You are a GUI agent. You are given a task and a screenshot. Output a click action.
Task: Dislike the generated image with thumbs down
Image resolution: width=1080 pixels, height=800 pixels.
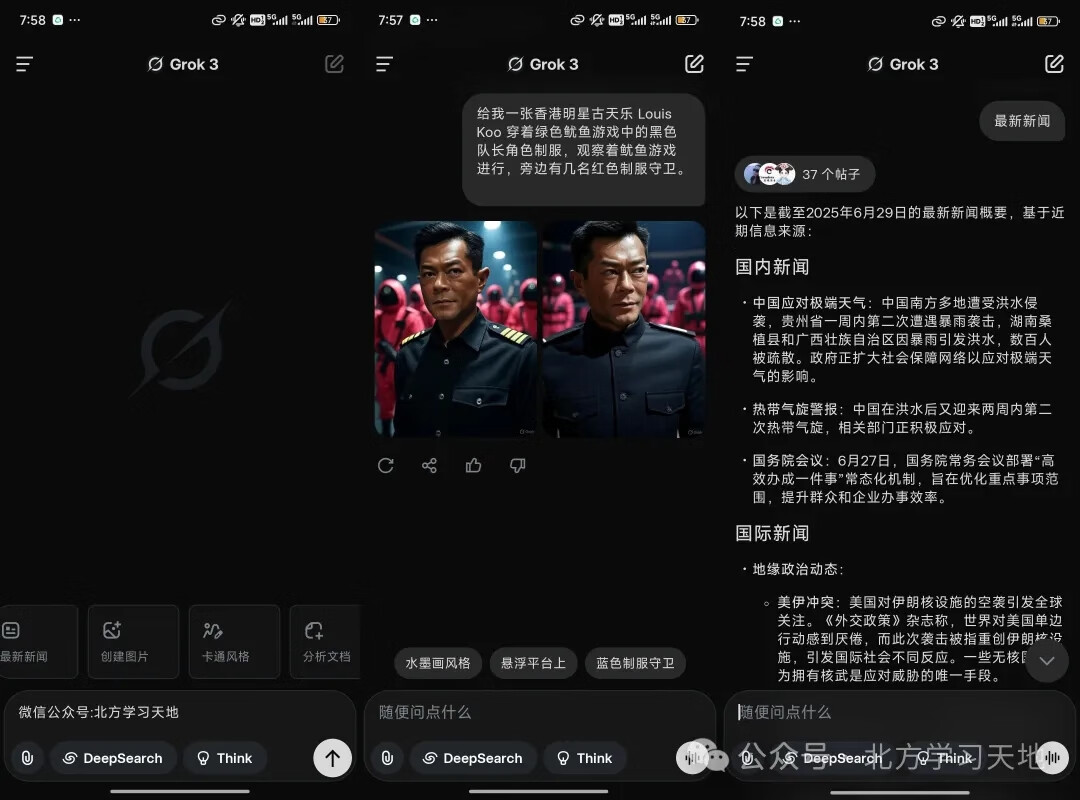pos(517,465)
